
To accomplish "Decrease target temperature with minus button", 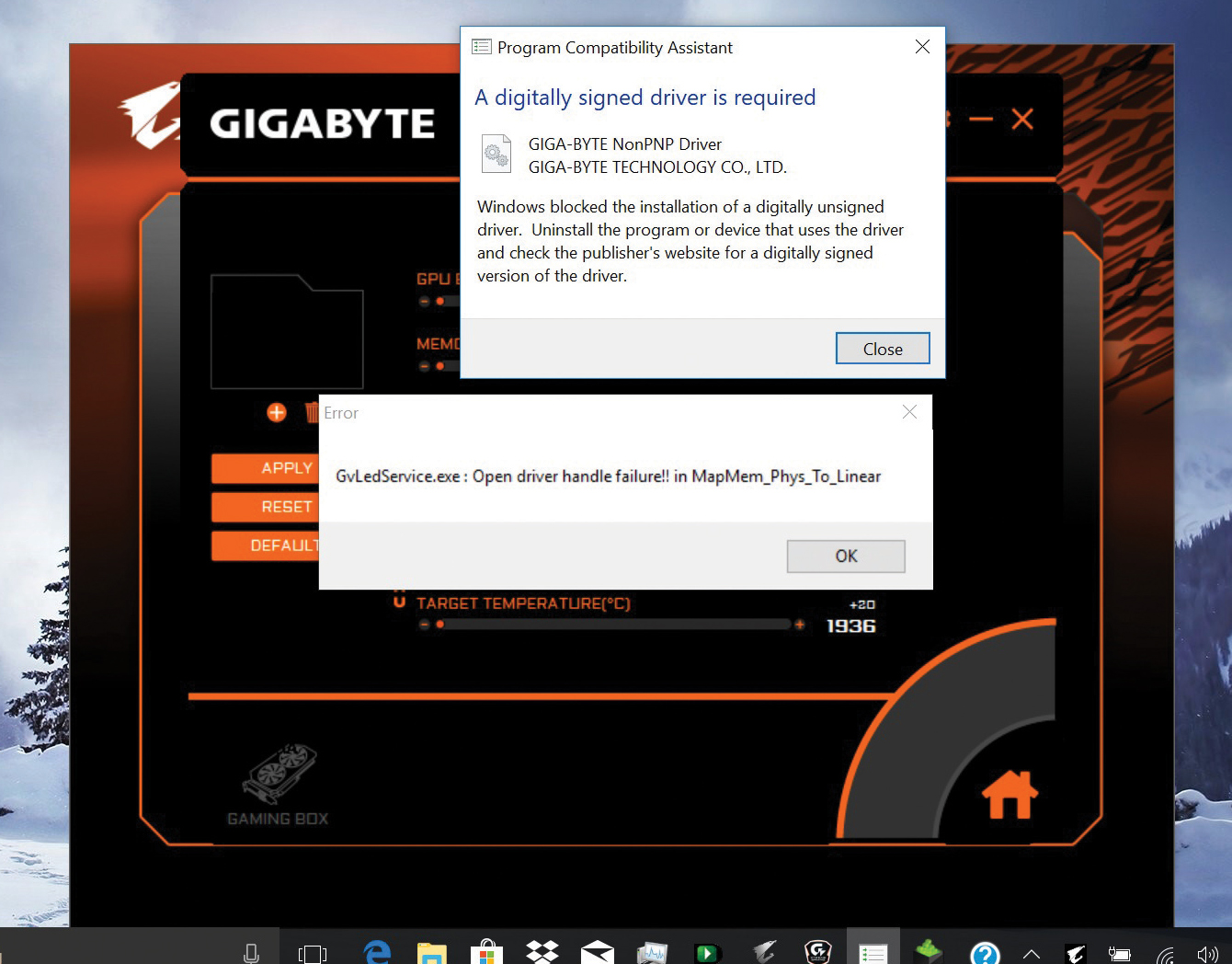I will 424,625.
